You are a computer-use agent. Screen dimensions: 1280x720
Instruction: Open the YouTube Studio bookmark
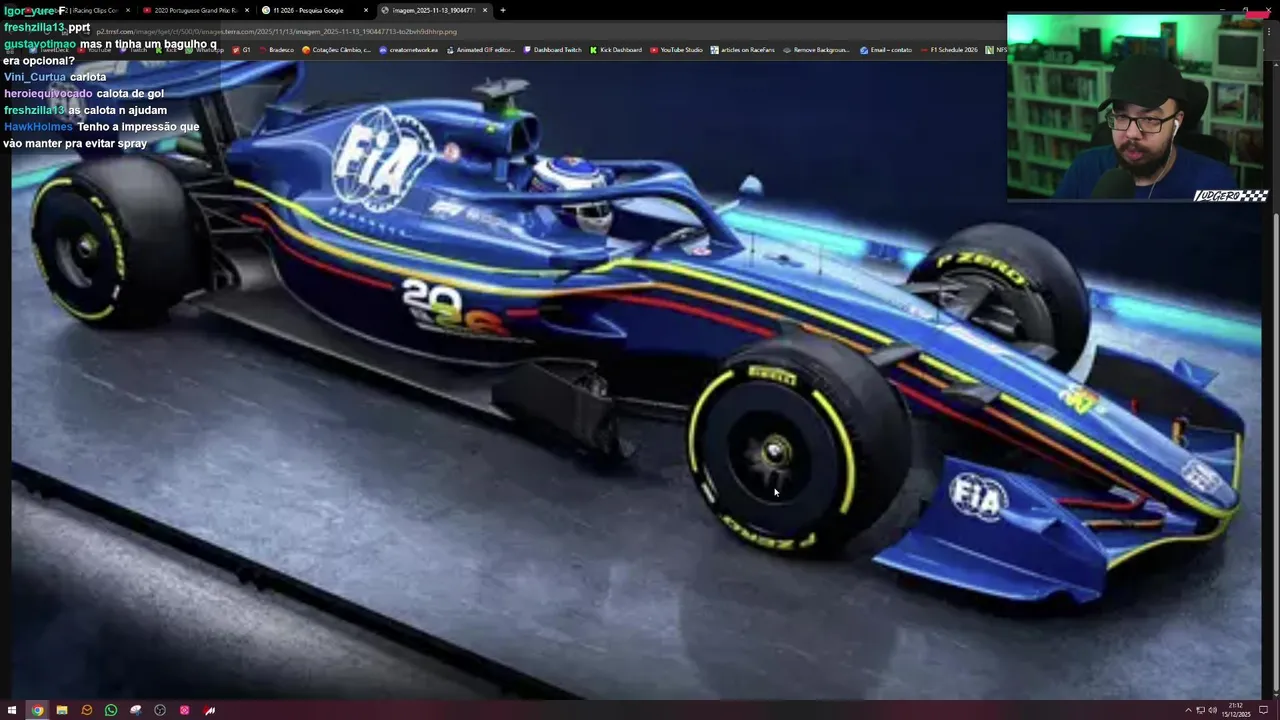676,50
